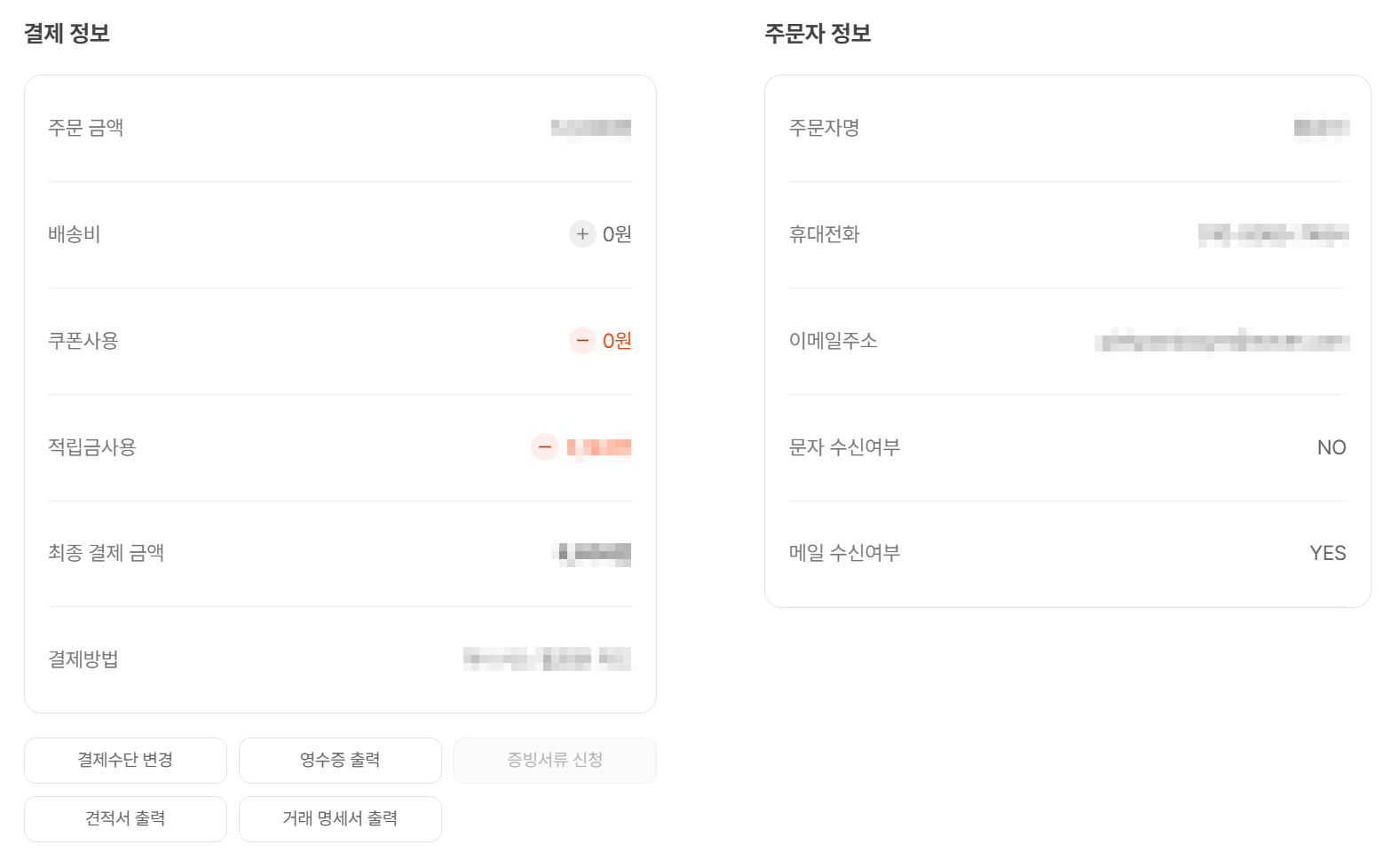Screen dimensions: 1391x868
Task: Click the plus icon beside 배송비
Action: click(x=581, y=234)
